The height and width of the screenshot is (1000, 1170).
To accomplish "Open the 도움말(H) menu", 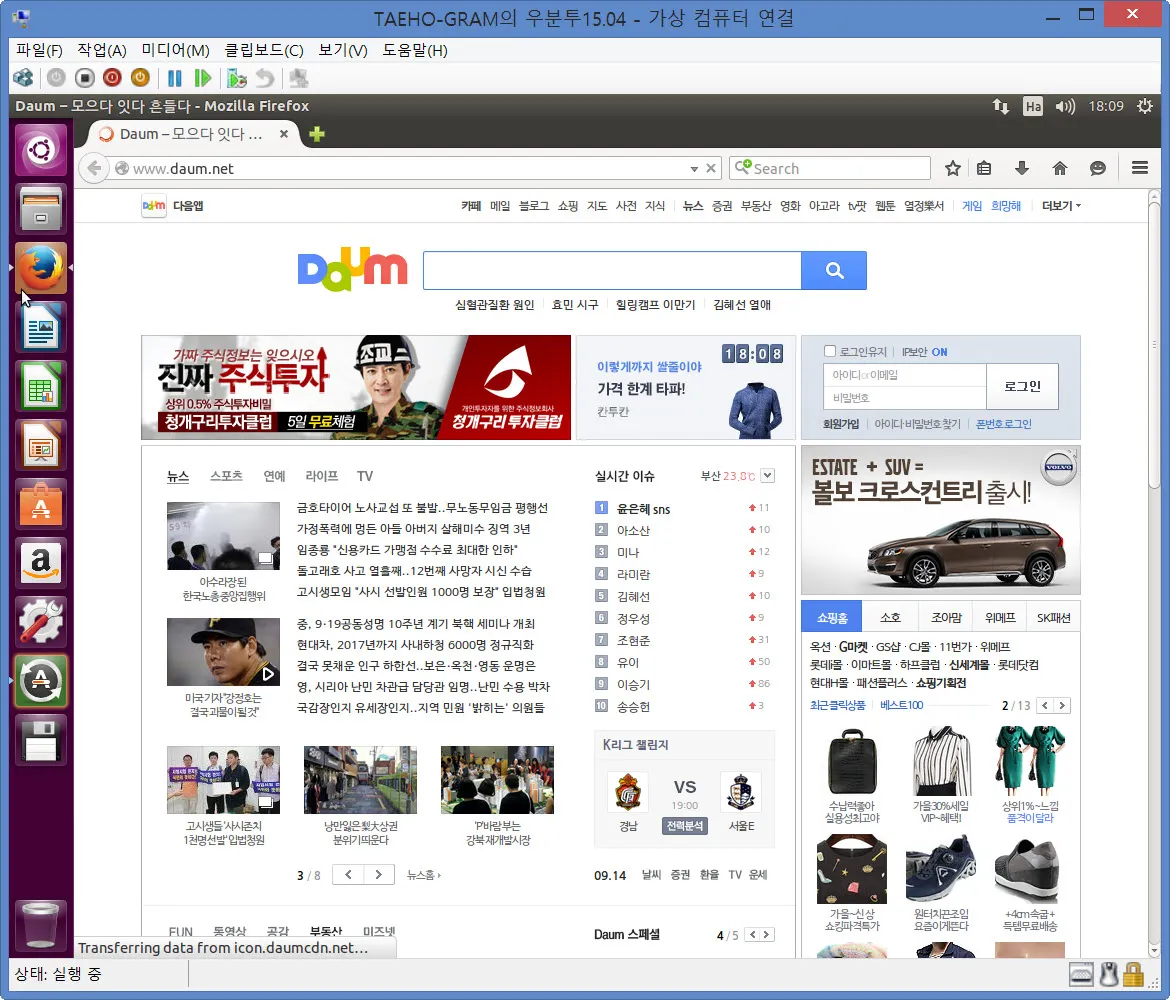I will pyautogui.click(x=415, y=50).
